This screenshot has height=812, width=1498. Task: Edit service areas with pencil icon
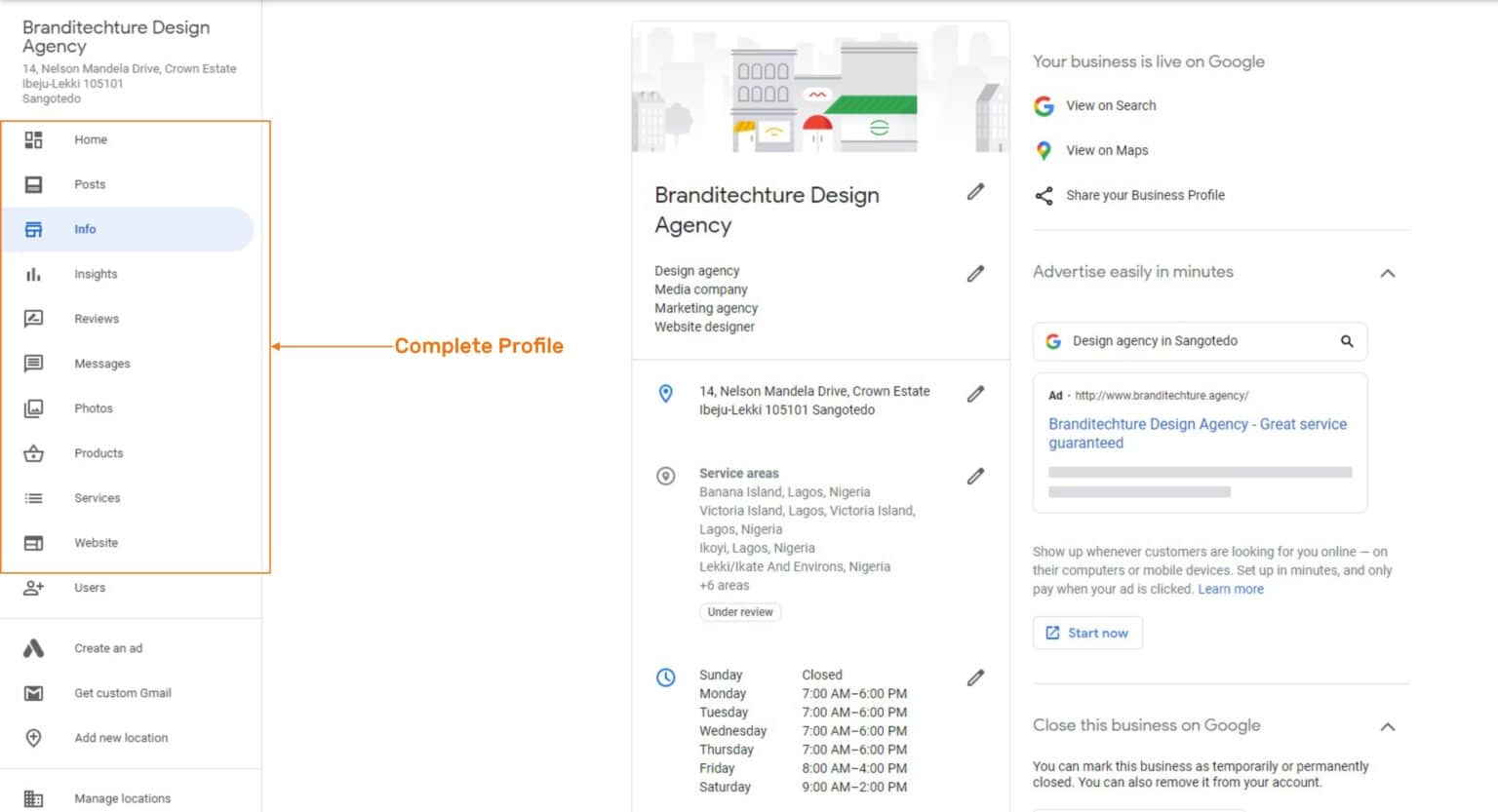(975, 477)
